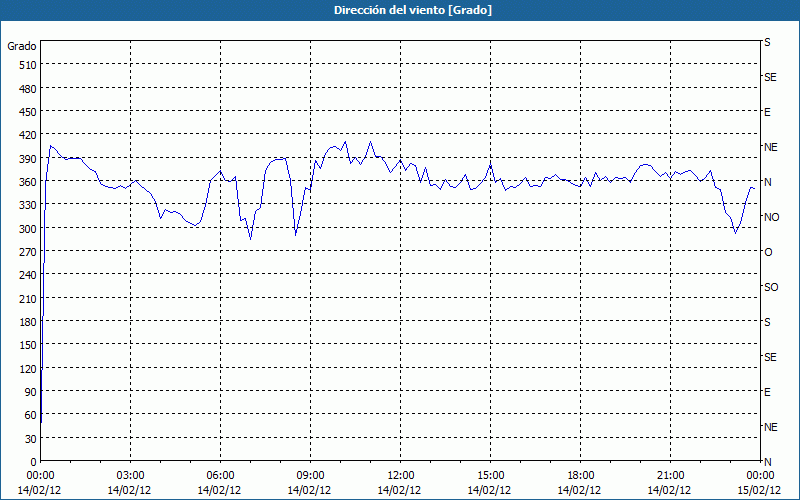Image resolution: width=800 pixels, height=500 pixels.
Task: Select the 120 degree label
Action: point(28,369)
